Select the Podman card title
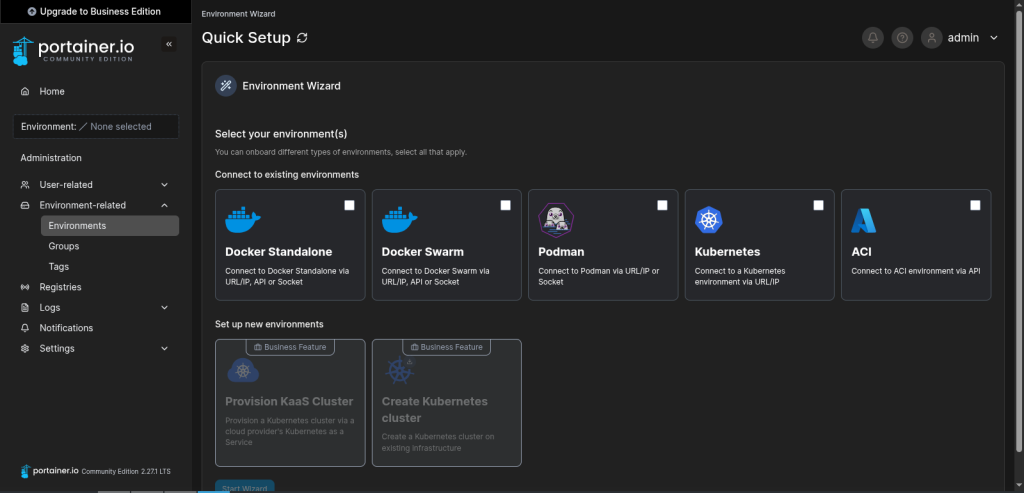 (561, 252)
